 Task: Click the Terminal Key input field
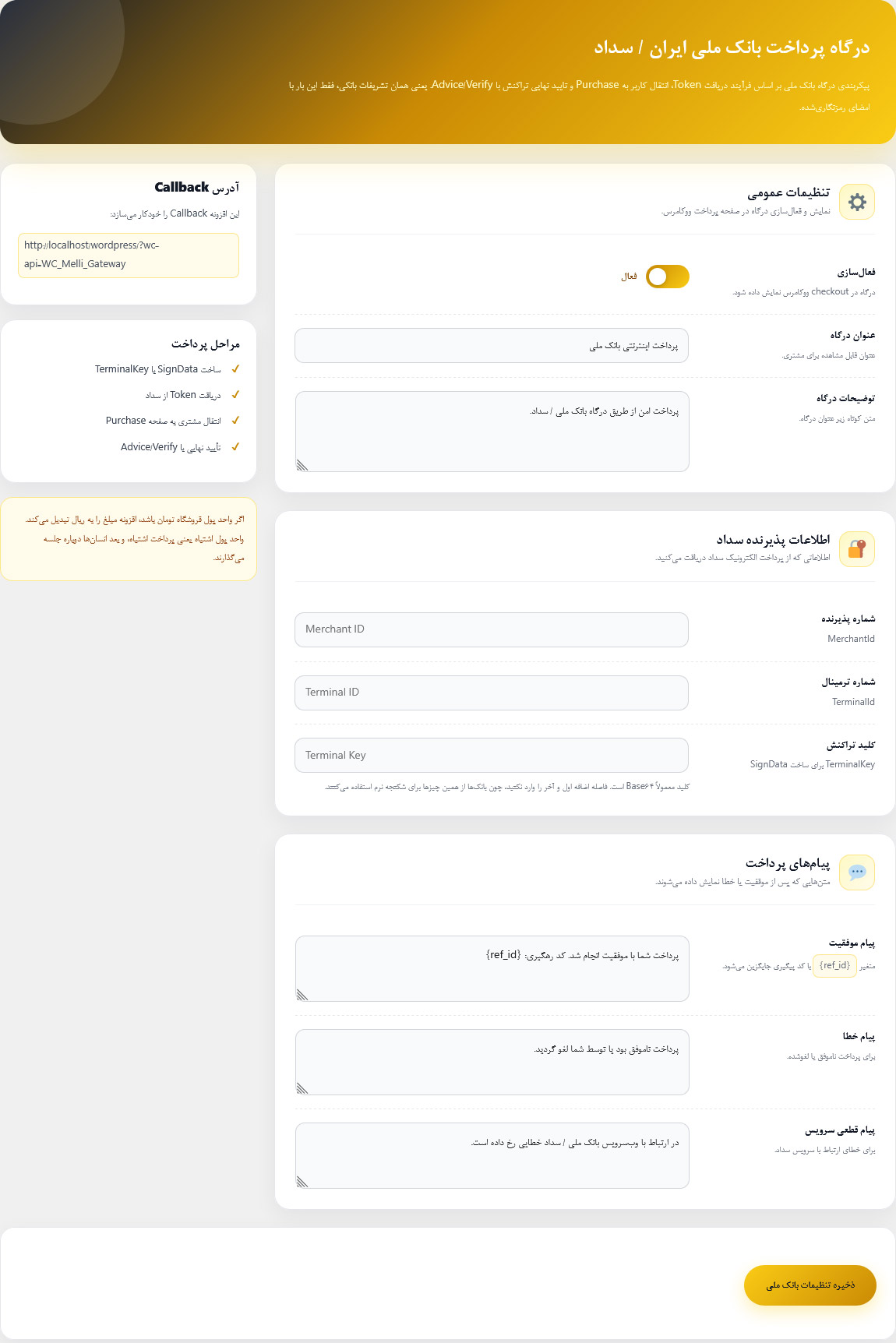click(x=492, y=756)
